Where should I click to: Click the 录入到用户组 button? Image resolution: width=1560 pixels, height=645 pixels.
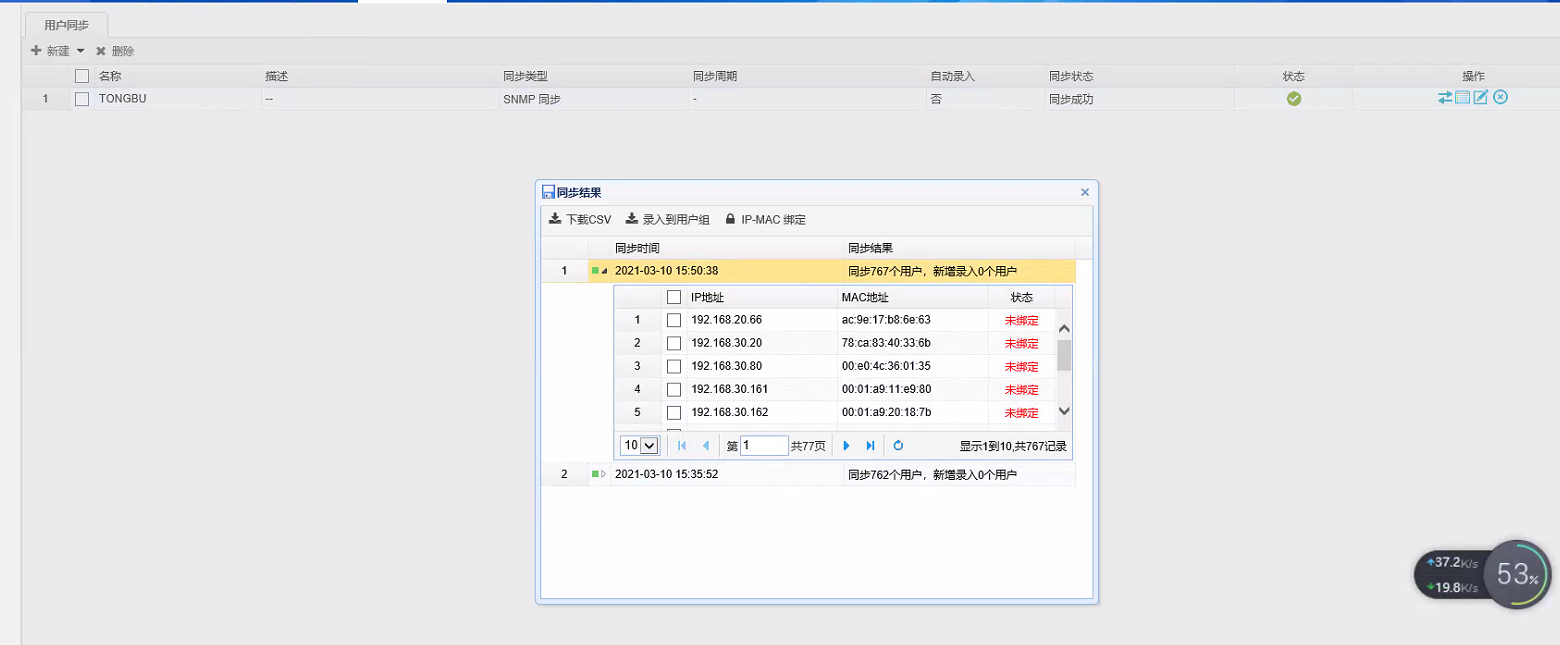[x=667, y=220]
